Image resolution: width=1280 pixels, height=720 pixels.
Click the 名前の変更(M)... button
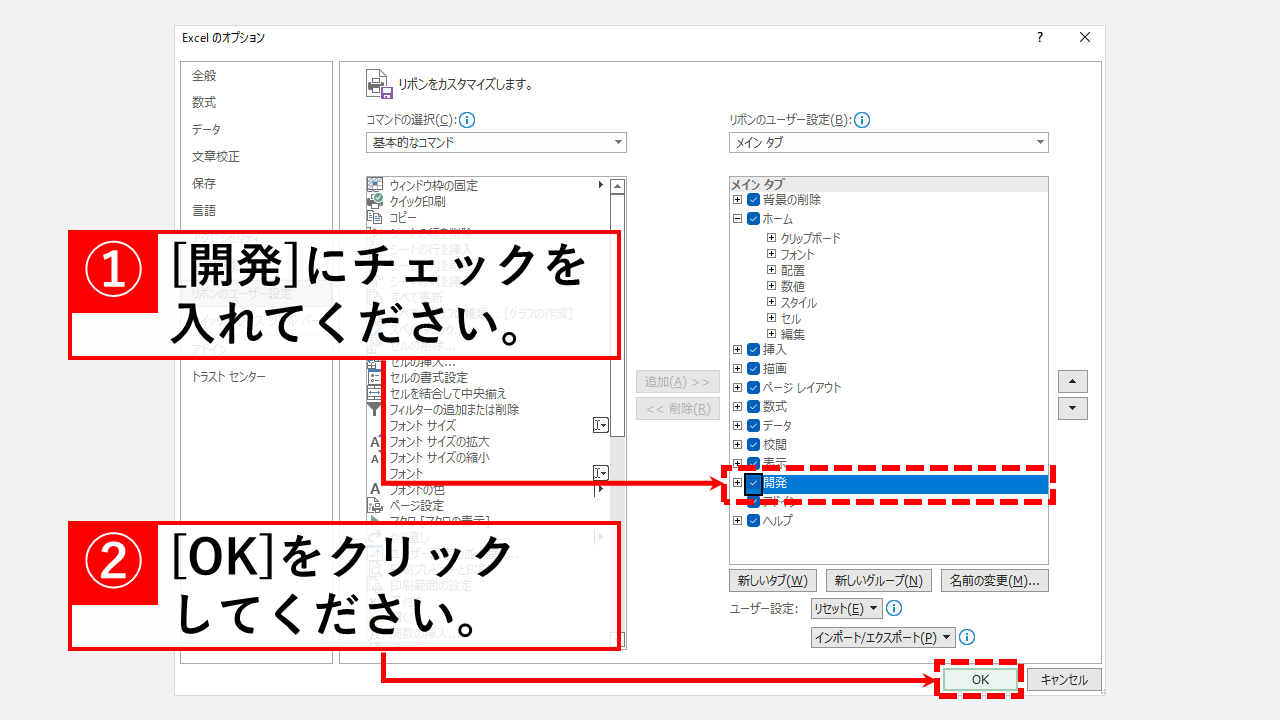coord(995,580)
